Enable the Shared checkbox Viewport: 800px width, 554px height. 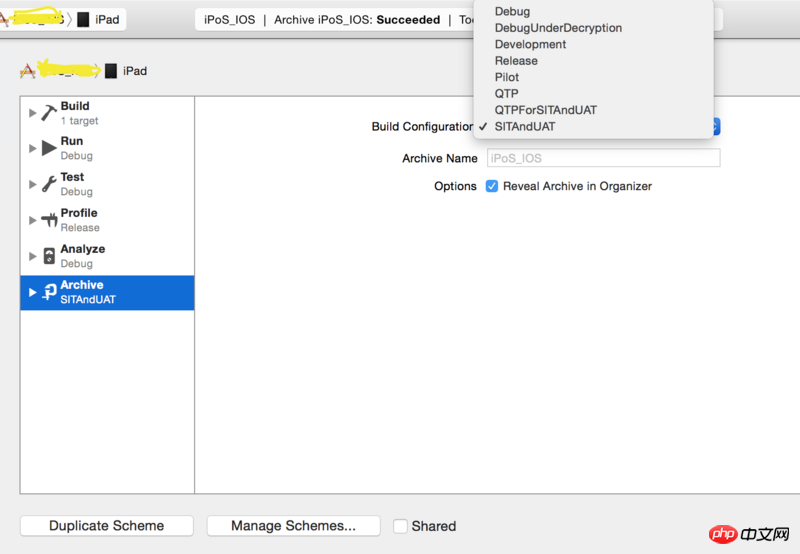click(x=401, y=526)
